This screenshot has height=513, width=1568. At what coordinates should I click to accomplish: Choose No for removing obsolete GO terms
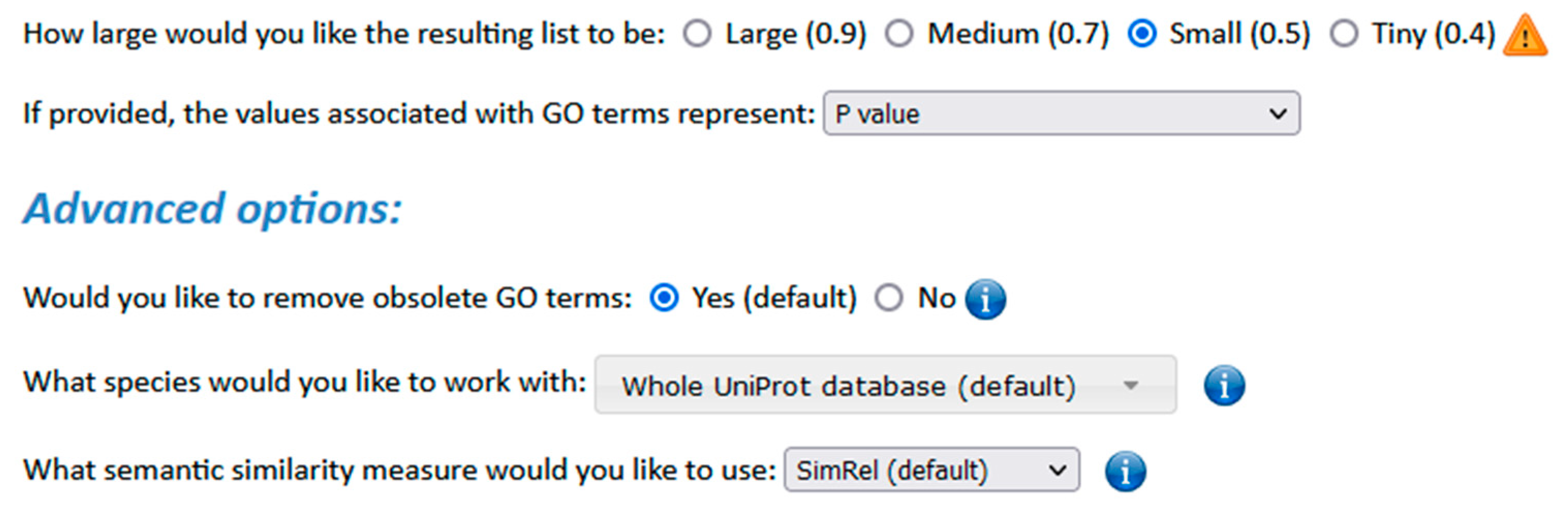[889, 298]
